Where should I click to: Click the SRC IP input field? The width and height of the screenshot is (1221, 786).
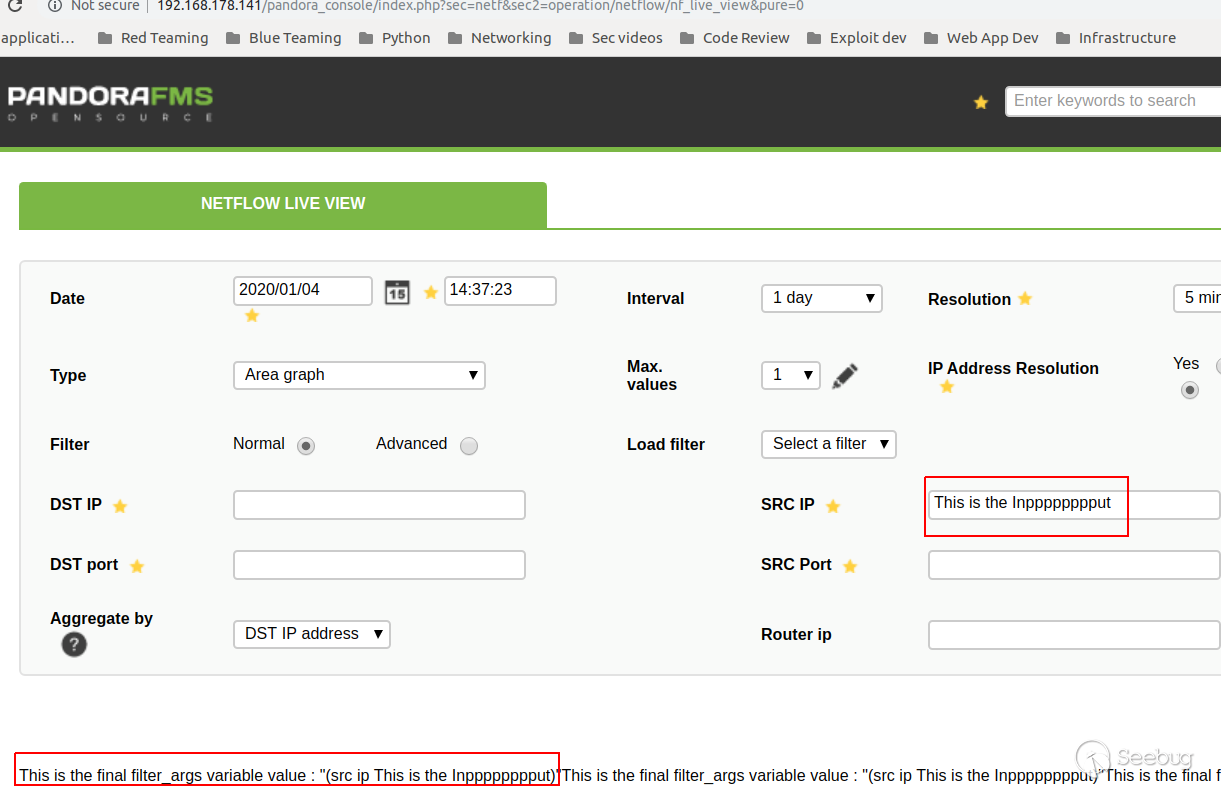point(1074,505)
